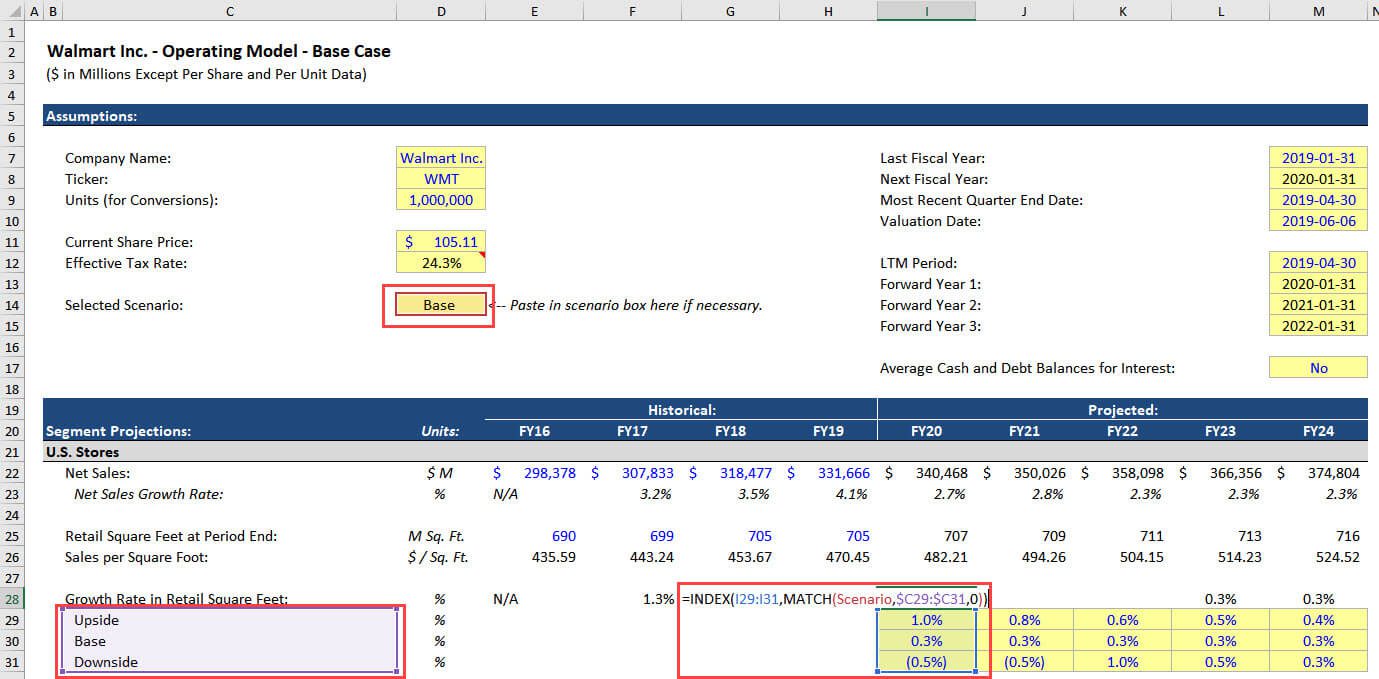Click the Last Fiscal Year date 2019-01-31

coord(1318,158)
